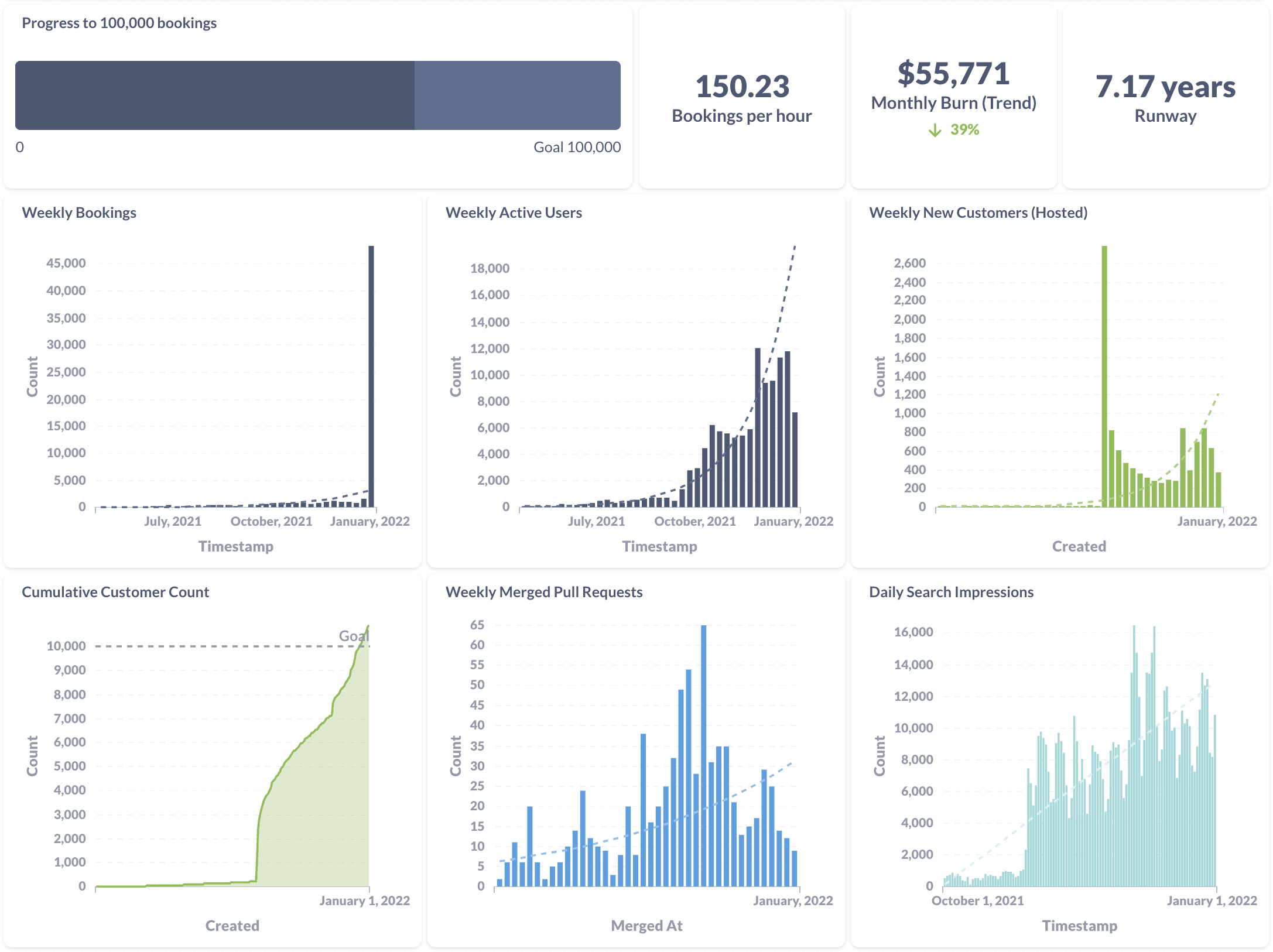The height and width of the screenshot is (952, 1273).
Task: Open the Weekly New Customers (Hosted) title
Action: tap(978, 213)
